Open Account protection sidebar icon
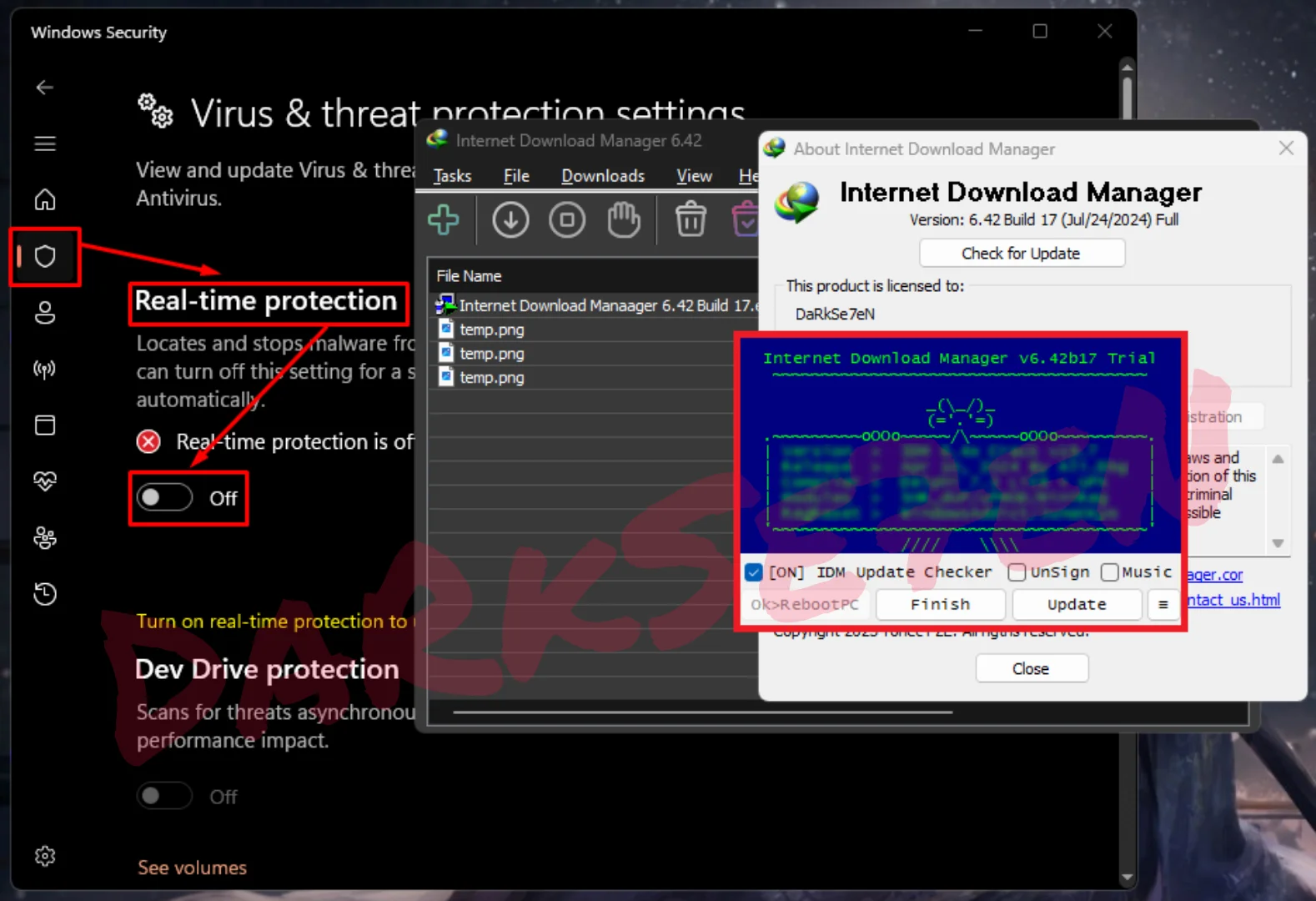1316x901 pixels. [x=45, y=313]
